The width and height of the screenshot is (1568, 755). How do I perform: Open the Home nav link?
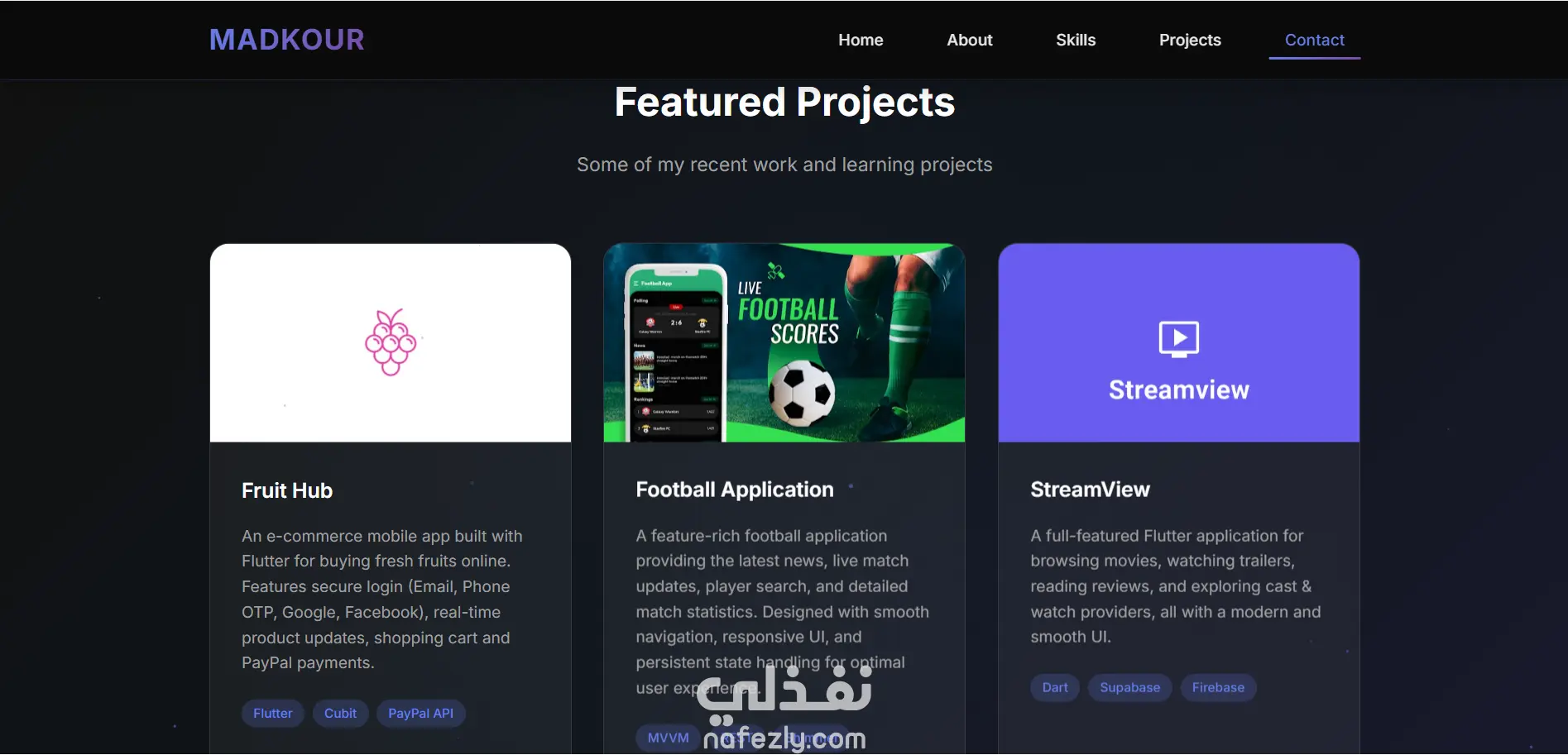tap(861, 40)
